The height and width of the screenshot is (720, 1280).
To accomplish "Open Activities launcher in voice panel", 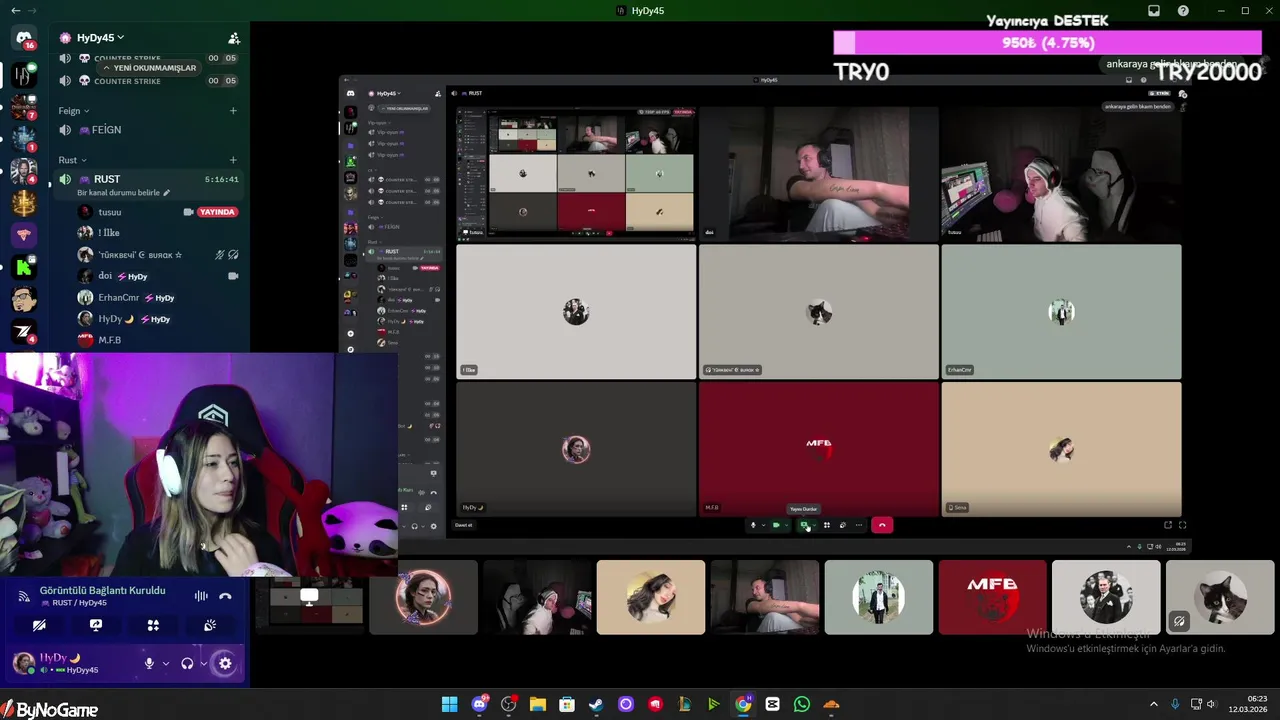I will click(x=153, y=625).
